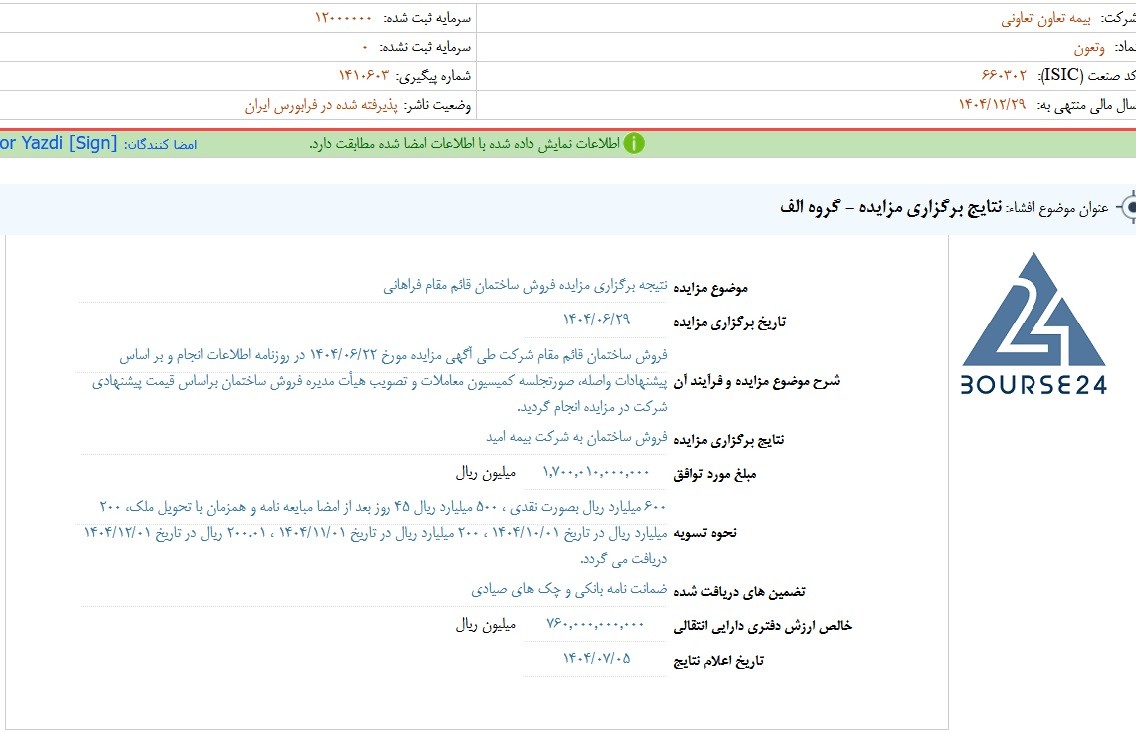The height and width of the screenshot is (732, 1136).
Task: Select auction subject text mentioning "قائم مقام فراهانی"
Action: 525,286
